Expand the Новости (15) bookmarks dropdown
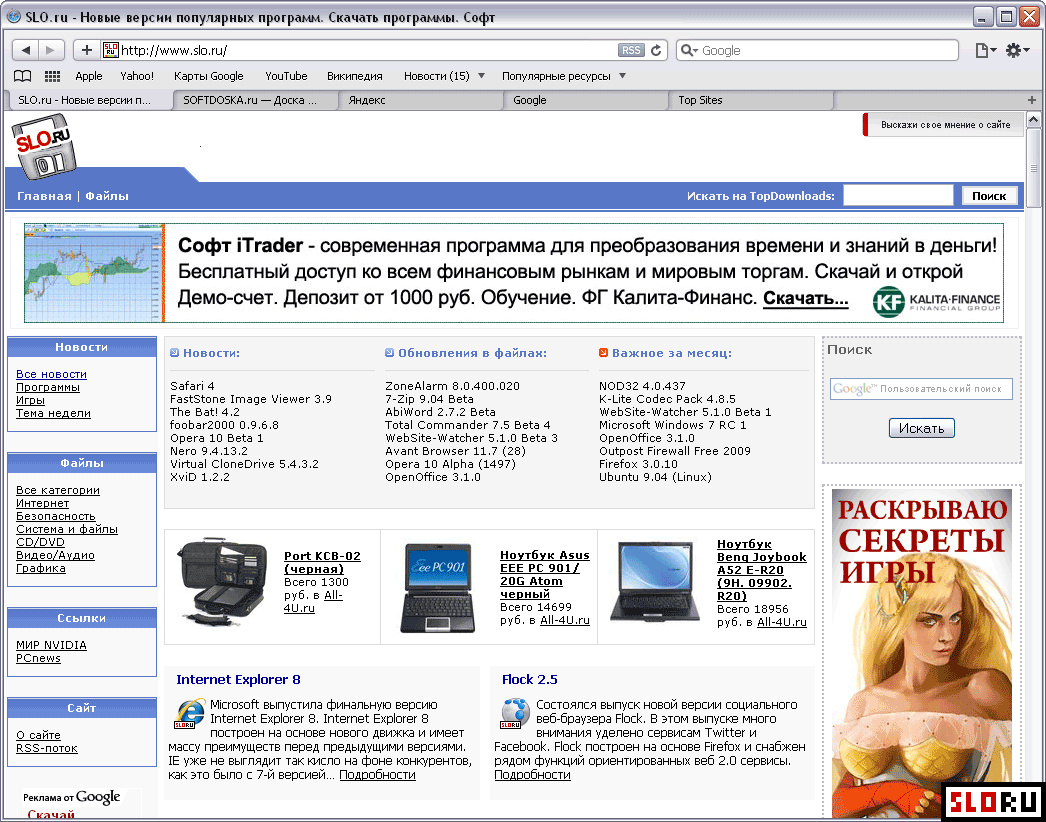This screenshot has height=822, width=1046. tap(481, 76)
